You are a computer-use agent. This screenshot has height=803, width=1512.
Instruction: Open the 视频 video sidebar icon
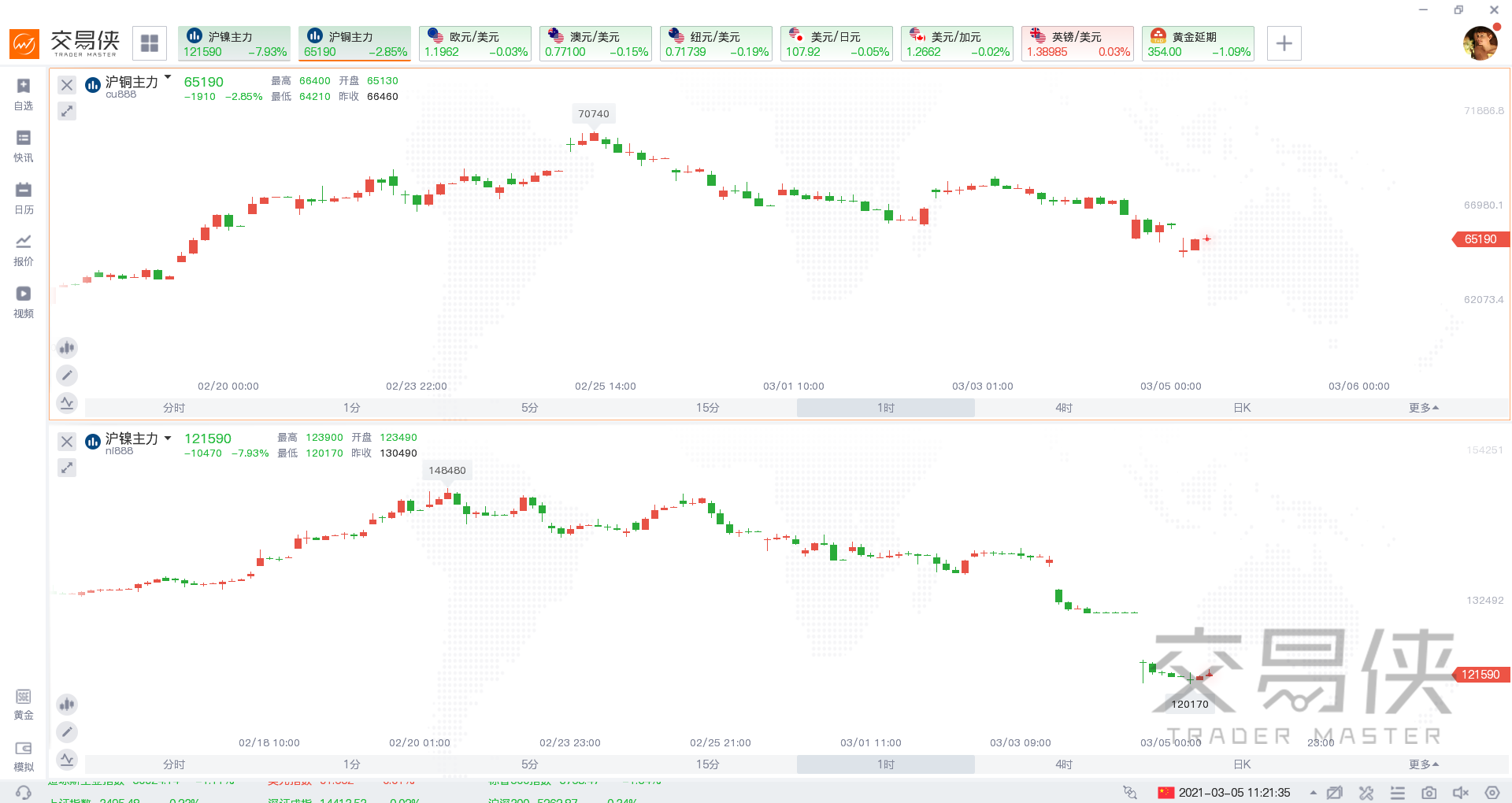24,302
